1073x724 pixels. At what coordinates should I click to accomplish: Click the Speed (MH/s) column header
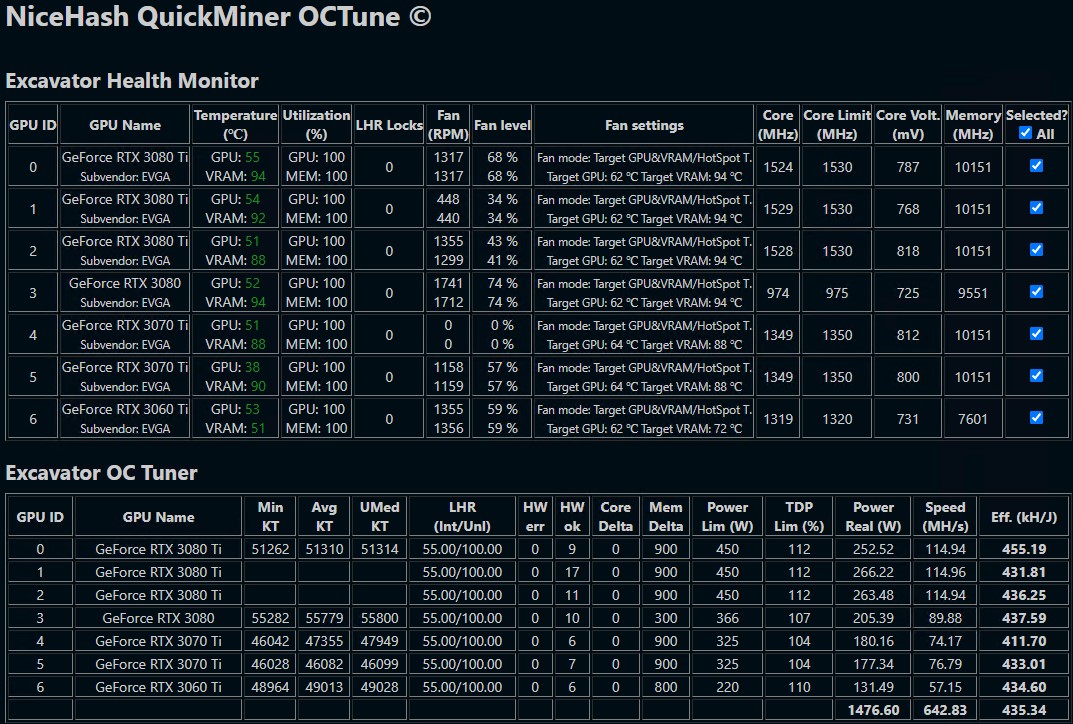coord(945,517)
